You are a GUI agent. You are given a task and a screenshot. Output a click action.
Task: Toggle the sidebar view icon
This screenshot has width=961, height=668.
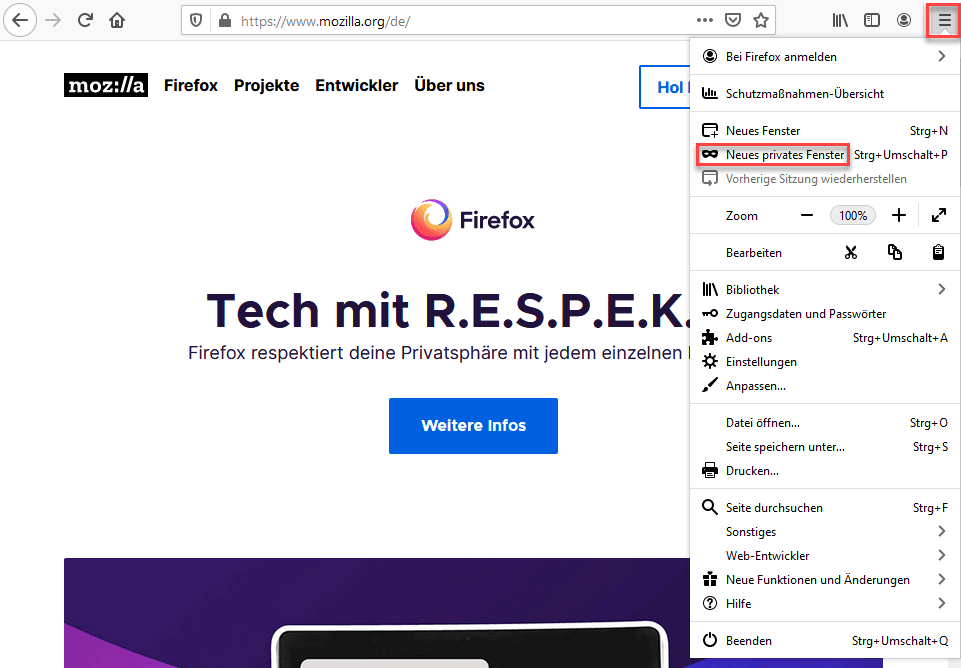[x=872, y=20]
